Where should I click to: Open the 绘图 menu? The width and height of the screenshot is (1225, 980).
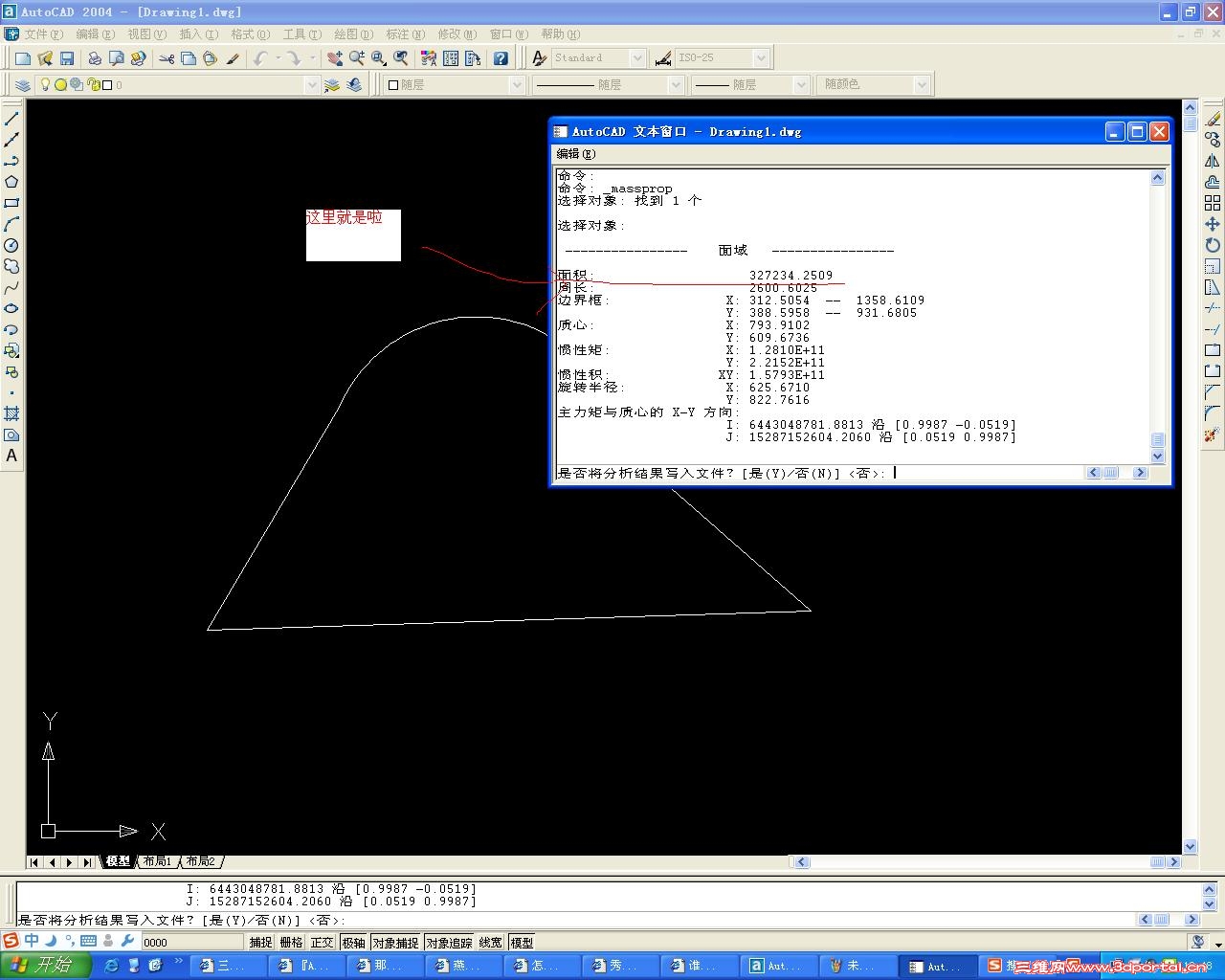pyautogui.click(x=354, y=34)
